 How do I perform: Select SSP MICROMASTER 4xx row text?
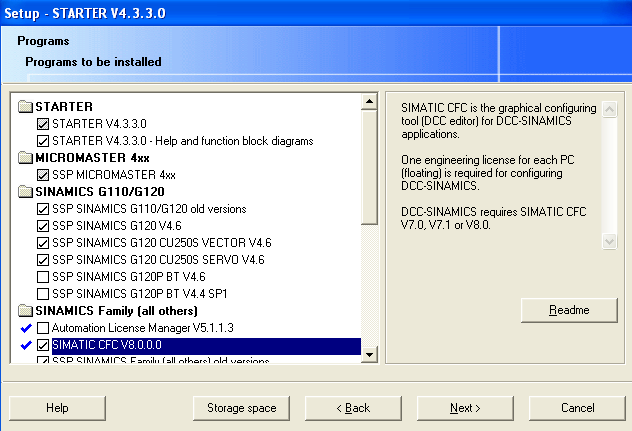click(x=114, y=175)
